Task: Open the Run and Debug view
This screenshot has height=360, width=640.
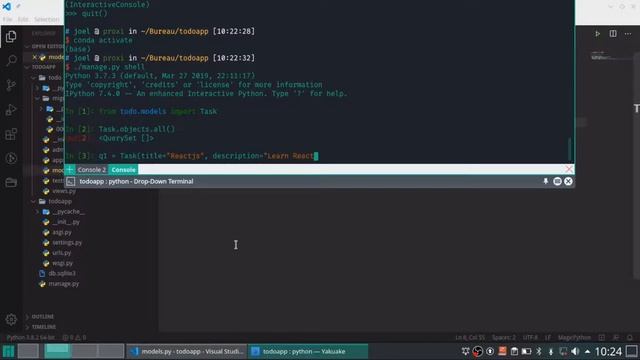Action: (11, 109)
